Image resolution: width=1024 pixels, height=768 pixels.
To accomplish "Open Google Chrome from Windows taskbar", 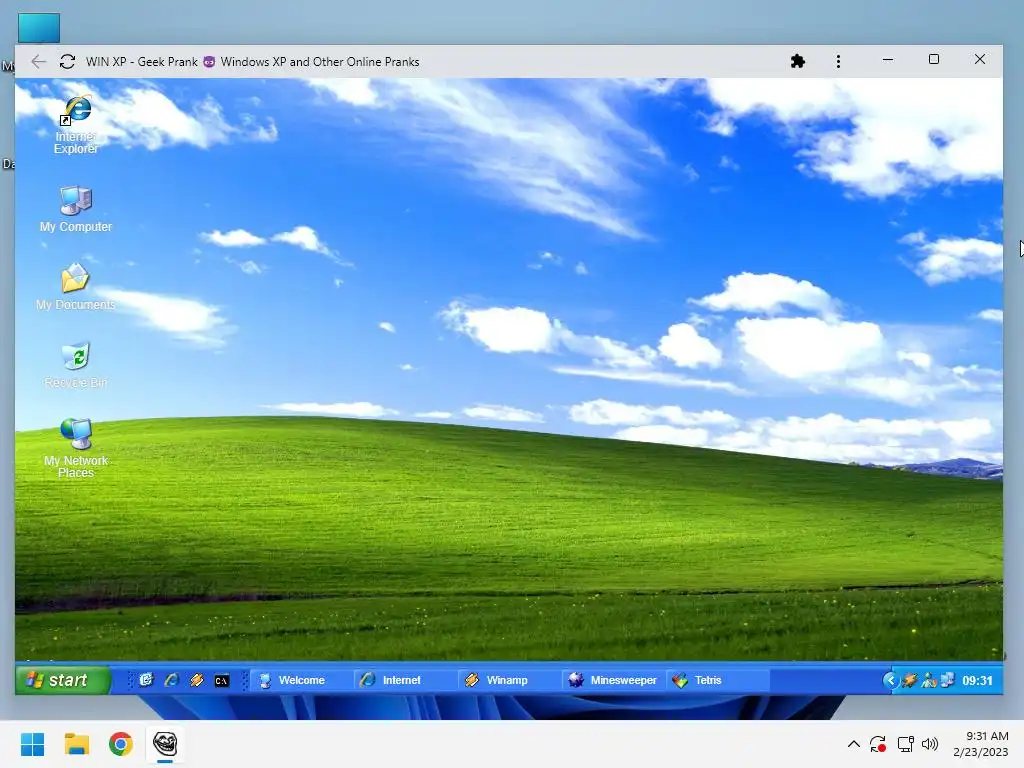I will (x=121, y=744).
